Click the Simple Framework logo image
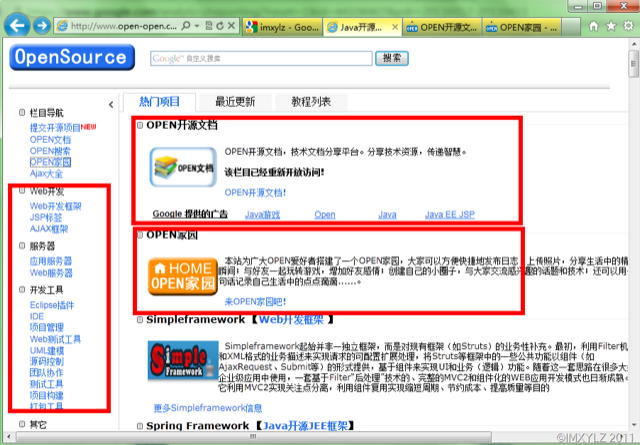This screenshot has height=445, width=640. tap(182, 361)
